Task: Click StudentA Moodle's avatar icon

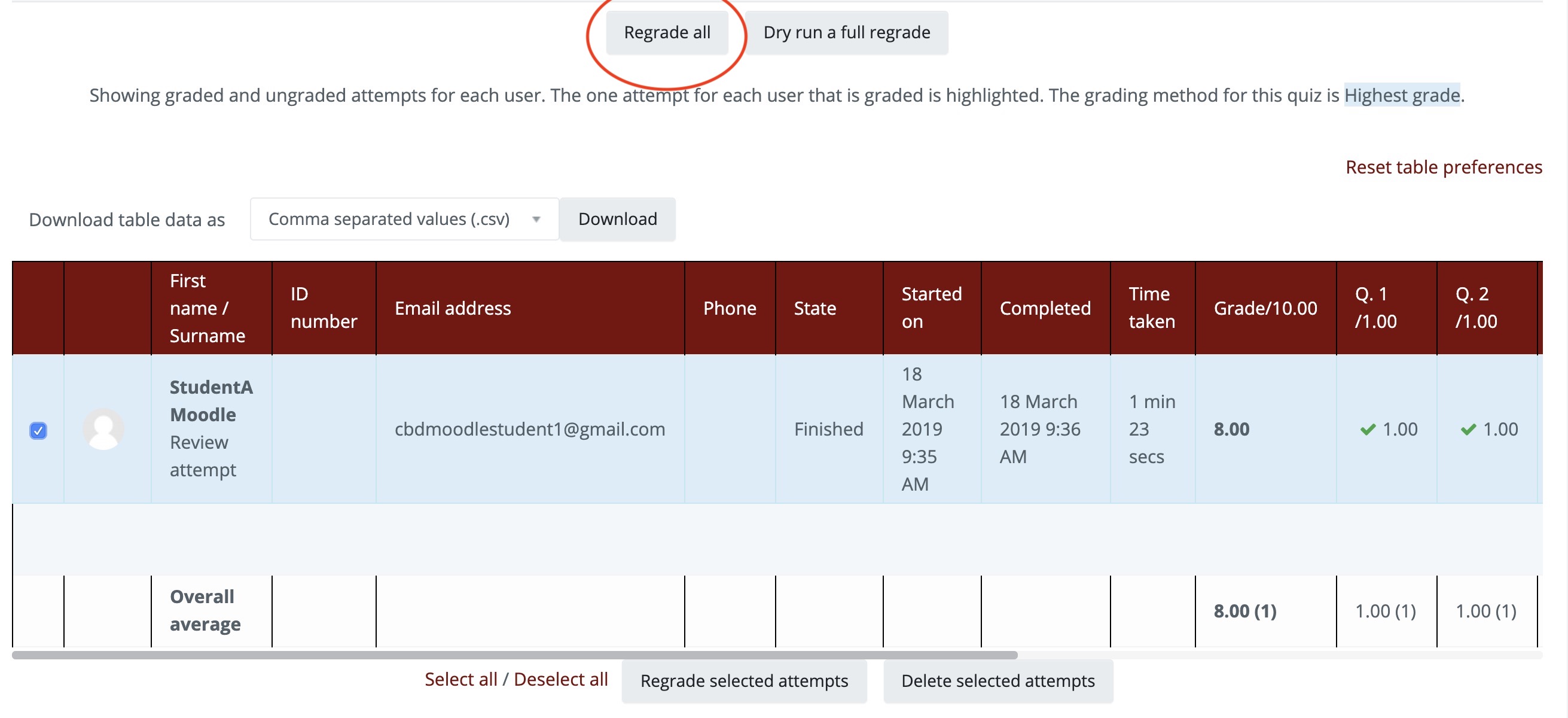Action: point(103,430)
